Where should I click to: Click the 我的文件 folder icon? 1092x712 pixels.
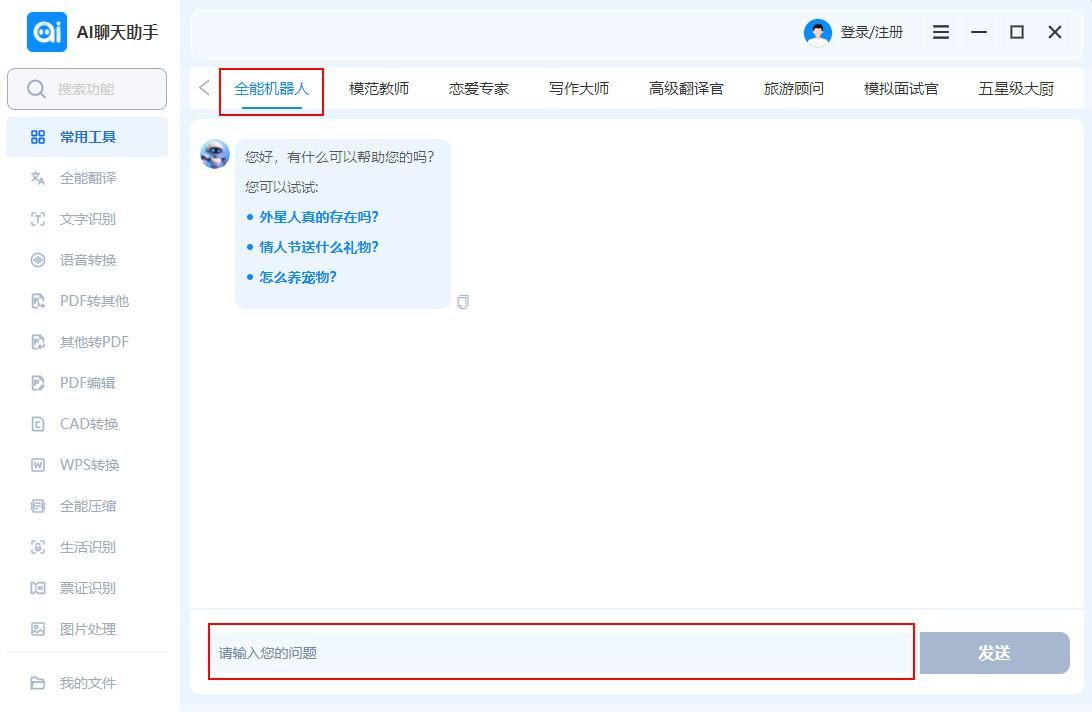[38, 683]
